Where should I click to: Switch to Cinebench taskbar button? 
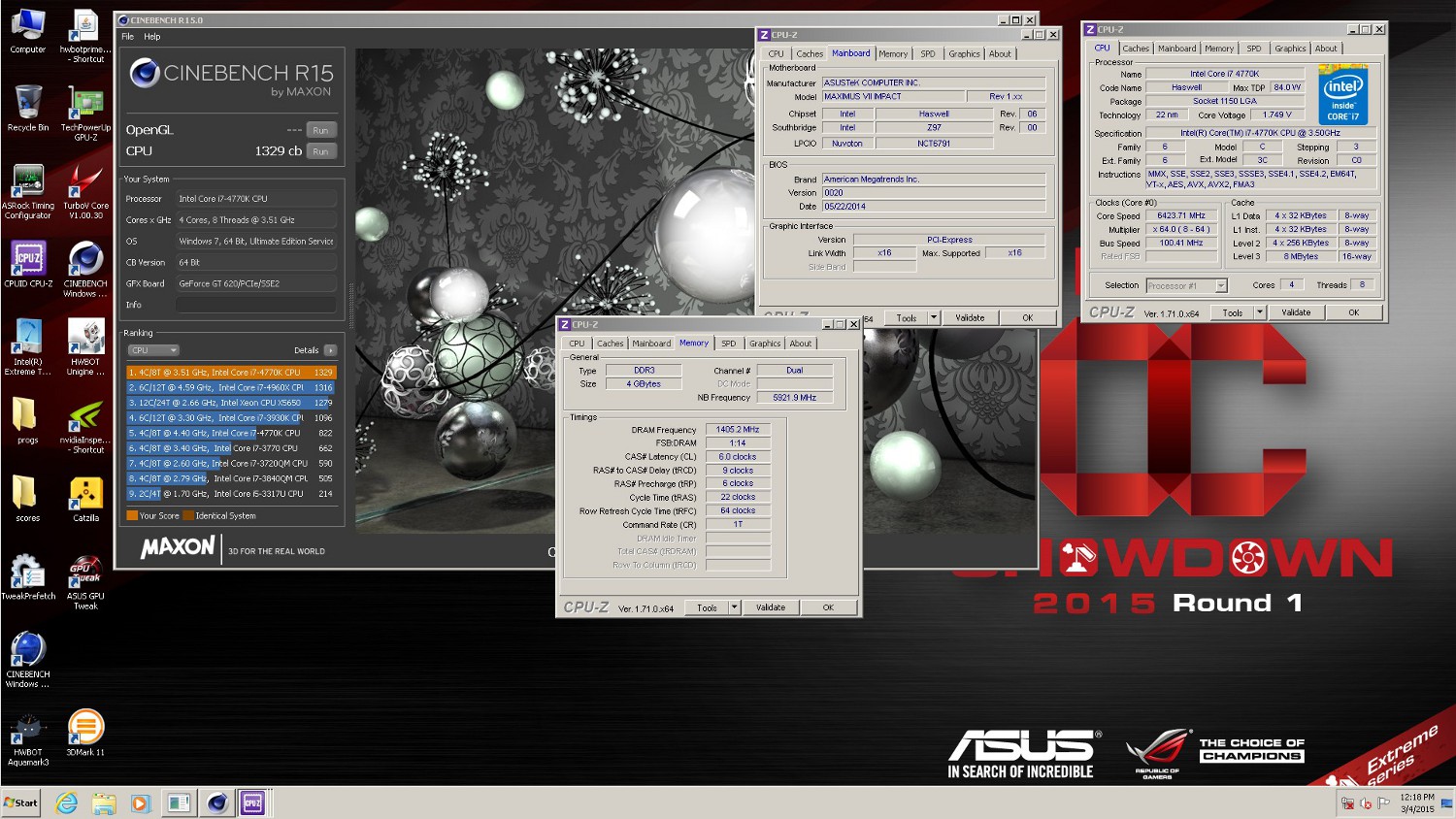tap(217, 803)
